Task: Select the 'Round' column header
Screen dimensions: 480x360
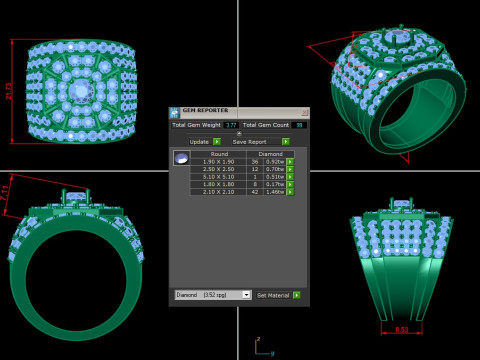Action: click(x=219, y=154)
